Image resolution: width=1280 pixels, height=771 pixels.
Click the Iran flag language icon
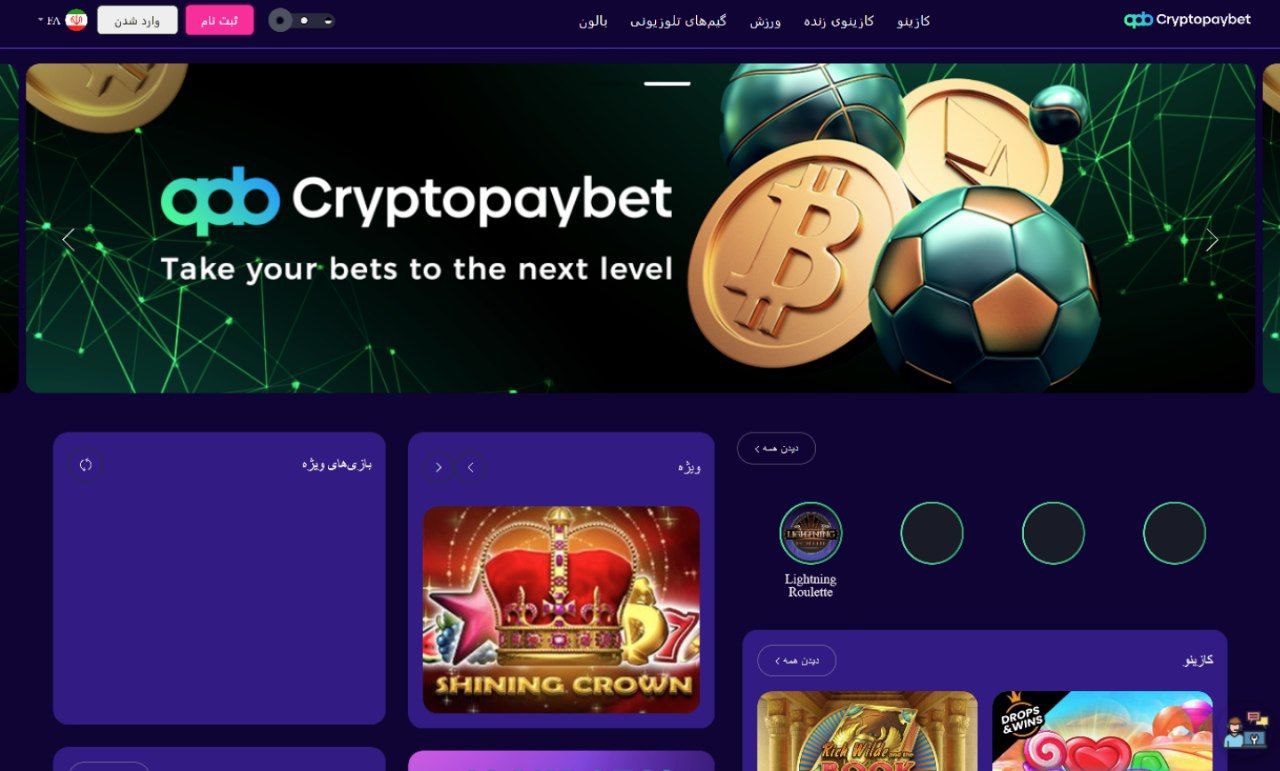coord(76,20)
